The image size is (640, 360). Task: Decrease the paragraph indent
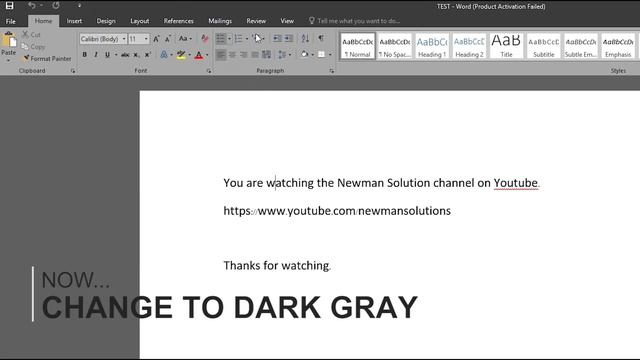tap(277, 39)
